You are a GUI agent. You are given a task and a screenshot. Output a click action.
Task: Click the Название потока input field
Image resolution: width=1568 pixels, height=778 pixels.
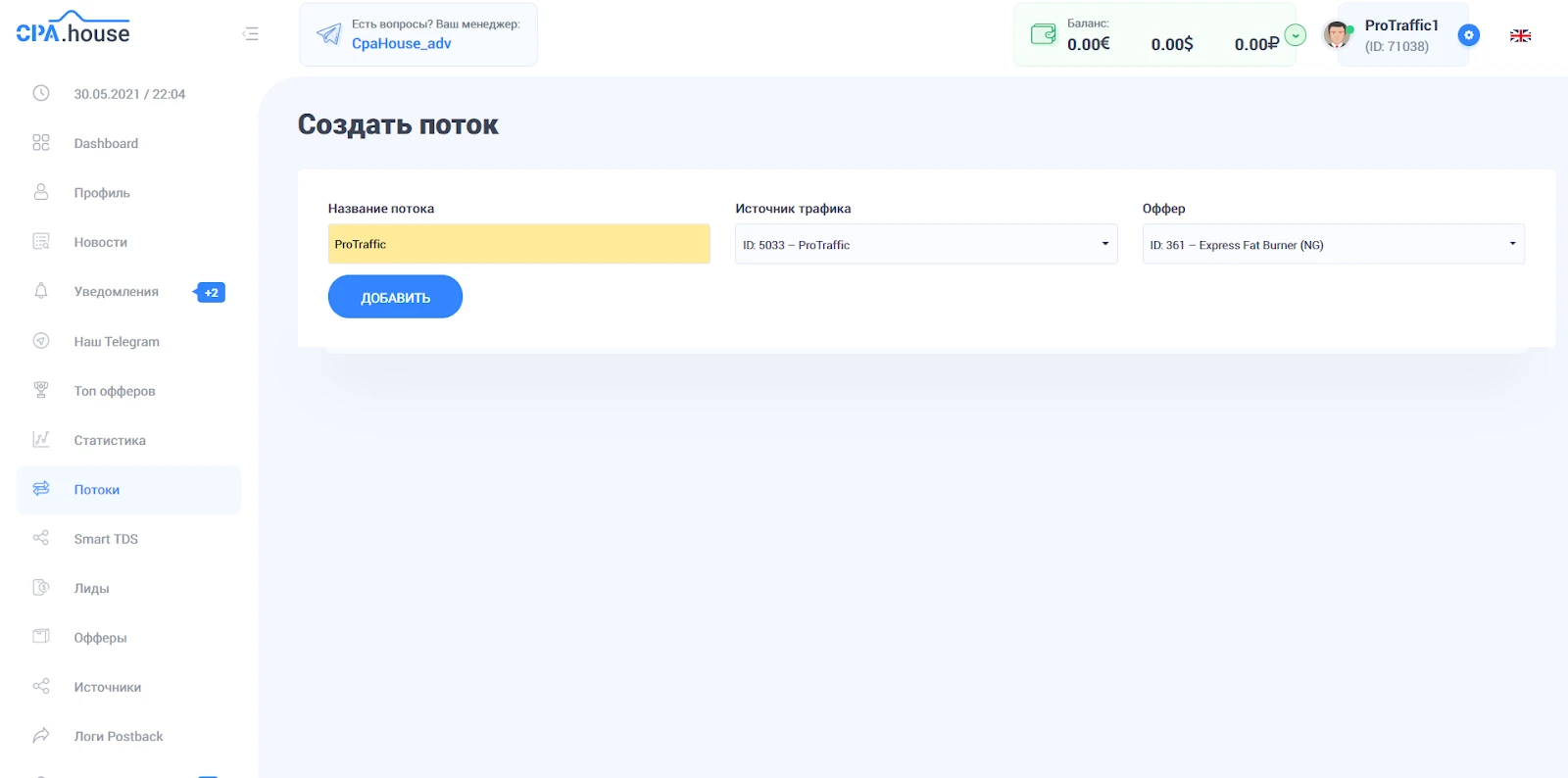tap(519, 244)
